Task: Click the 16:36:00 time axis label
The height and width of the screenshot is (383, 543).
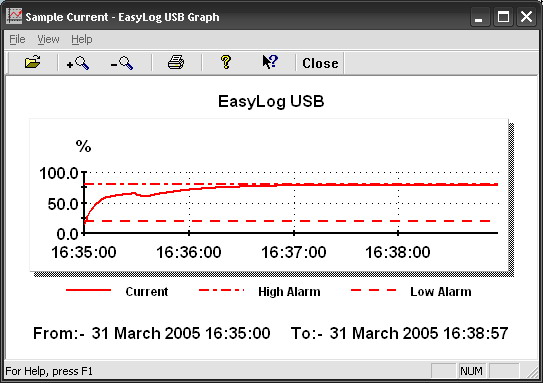Action: click(189, 252)
